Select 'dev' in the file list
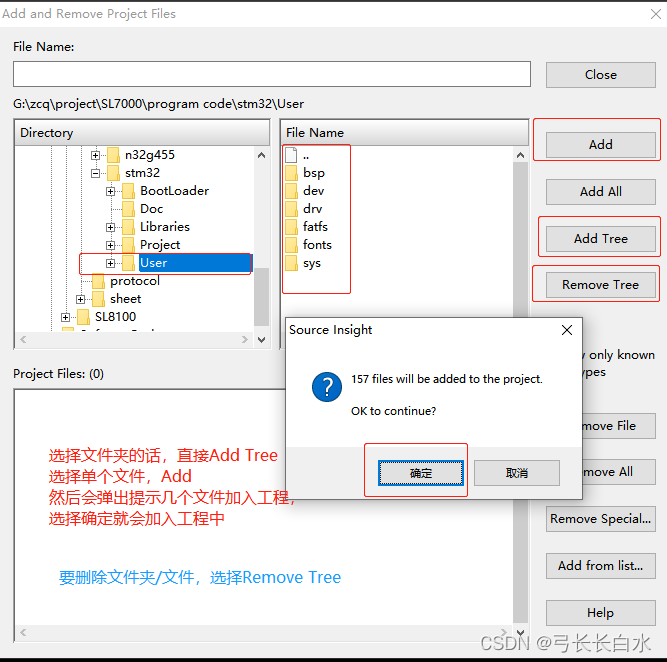The image size is (667, 662). pyautogui.click(x=314, y=191)
